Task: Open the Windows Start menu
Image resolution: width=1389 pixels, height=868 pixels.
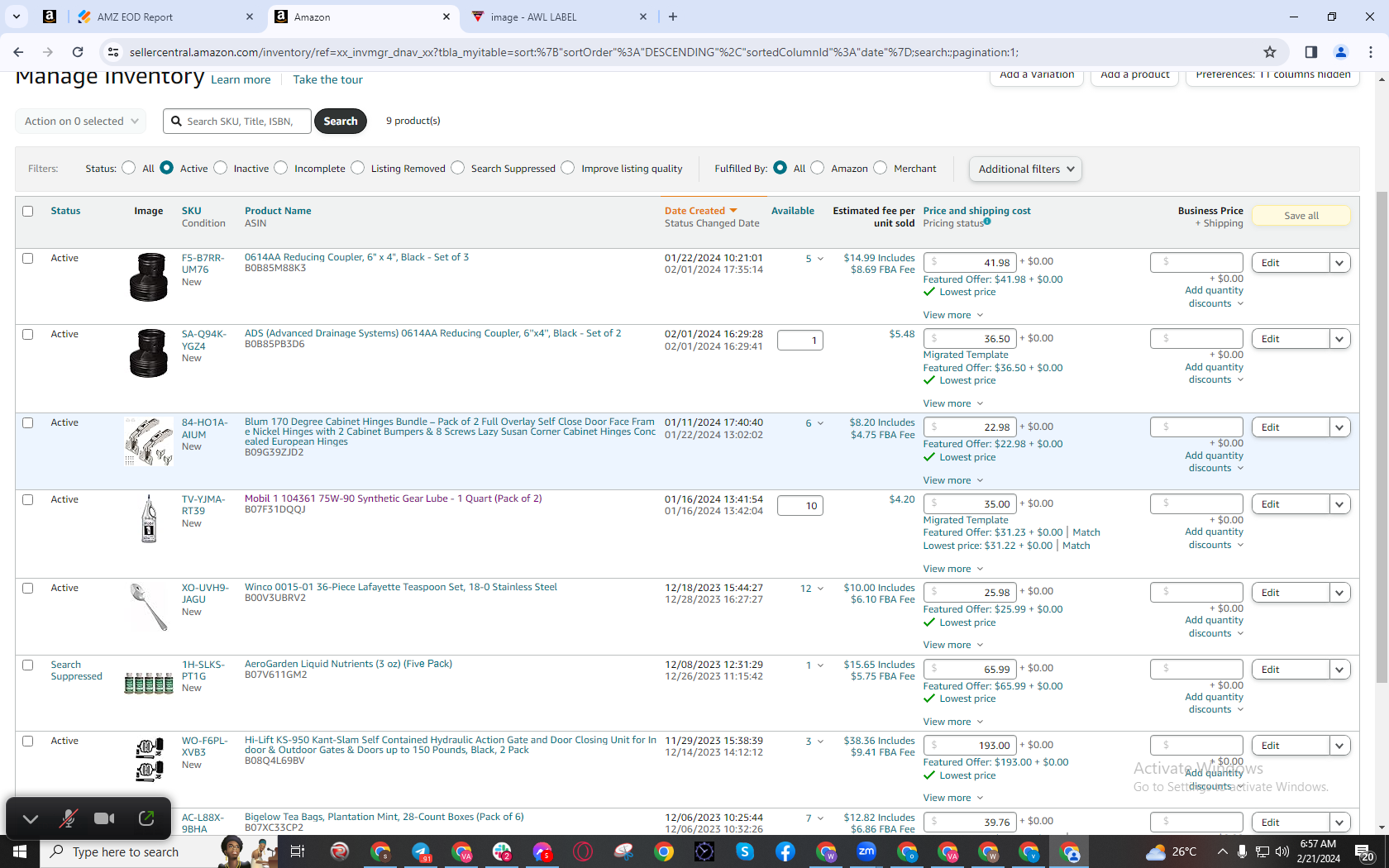Action: click(20, 851)
